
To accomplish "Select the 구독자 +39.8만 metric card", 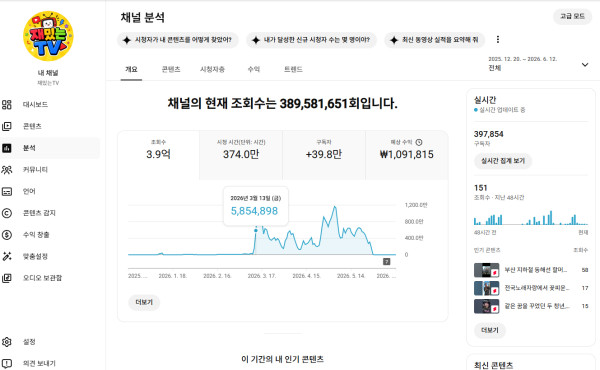I will [x=324, y=155].
